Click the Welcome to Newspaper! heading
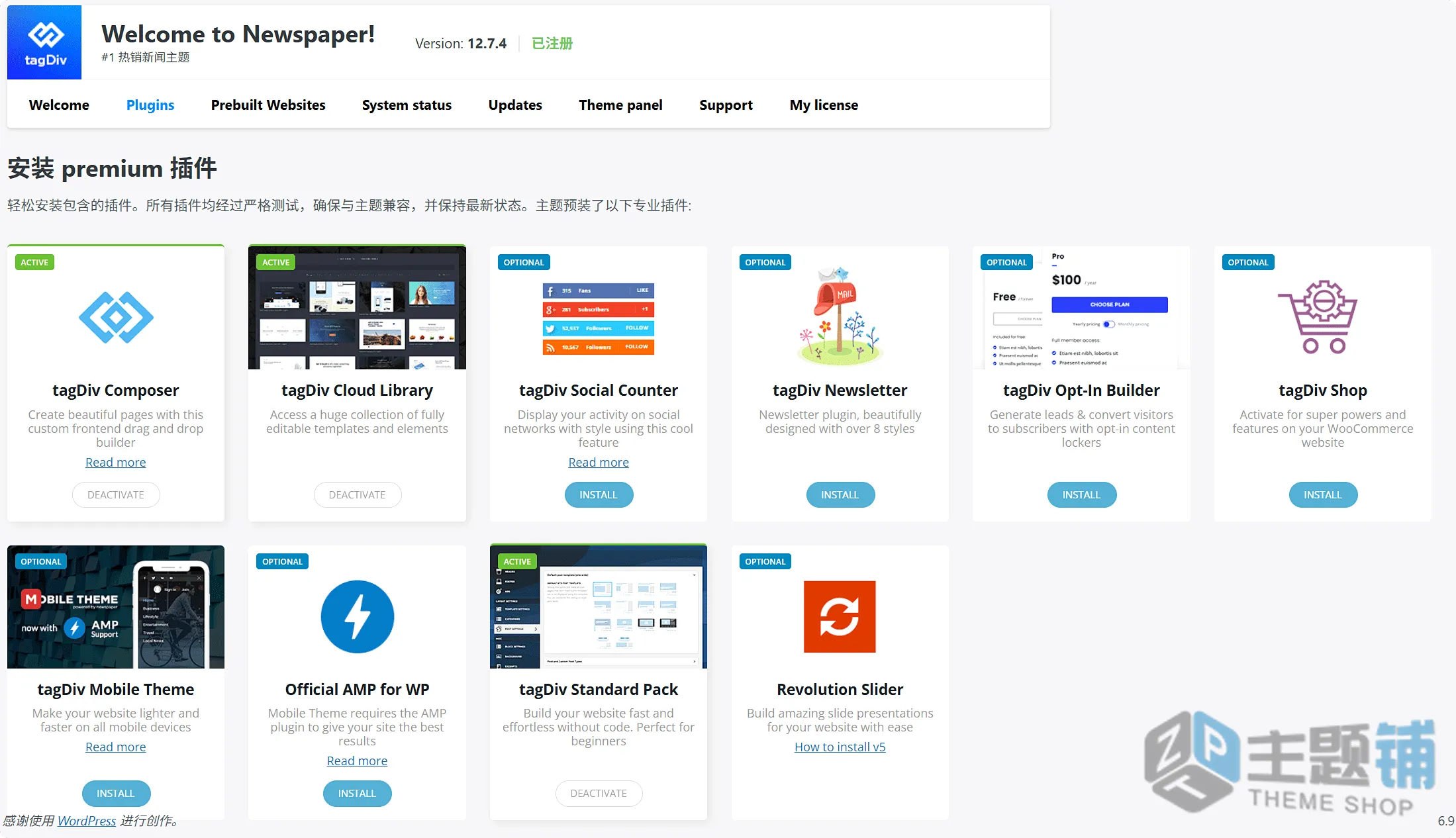The image size is (1456, 838). [238, 34]
